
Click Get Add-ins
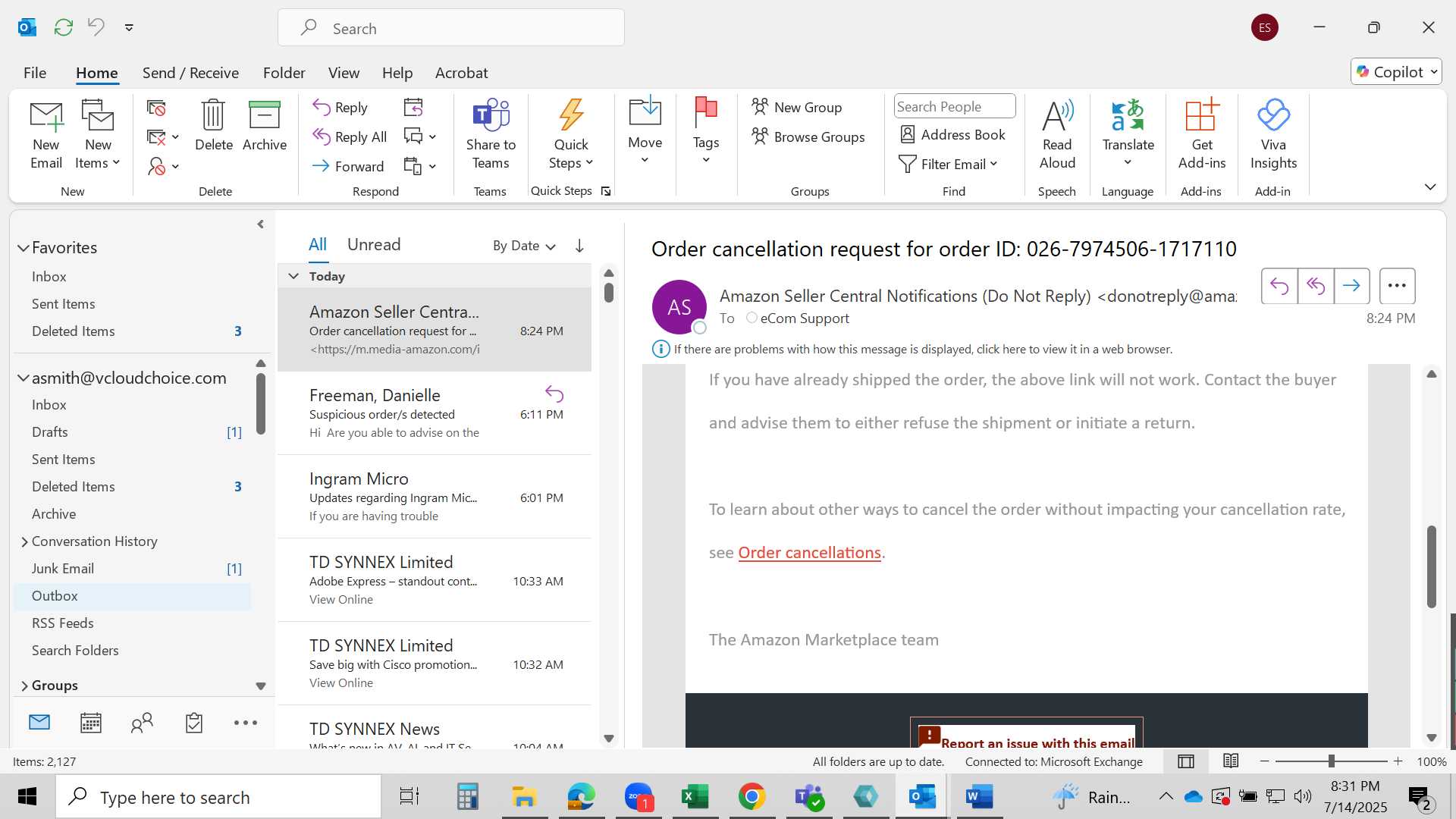point(1202,135)
